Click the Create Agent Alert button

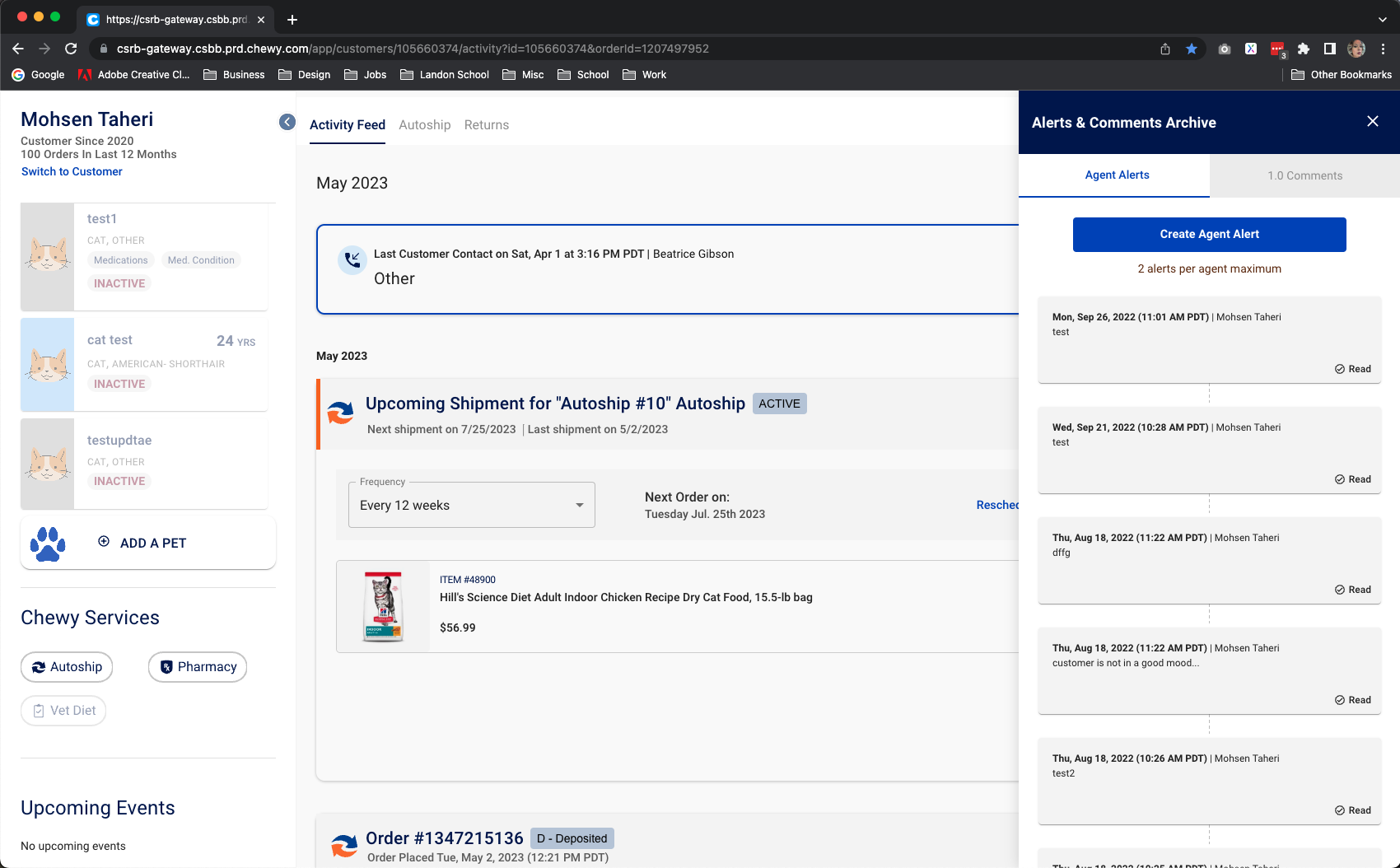(x=1210, y=235)
